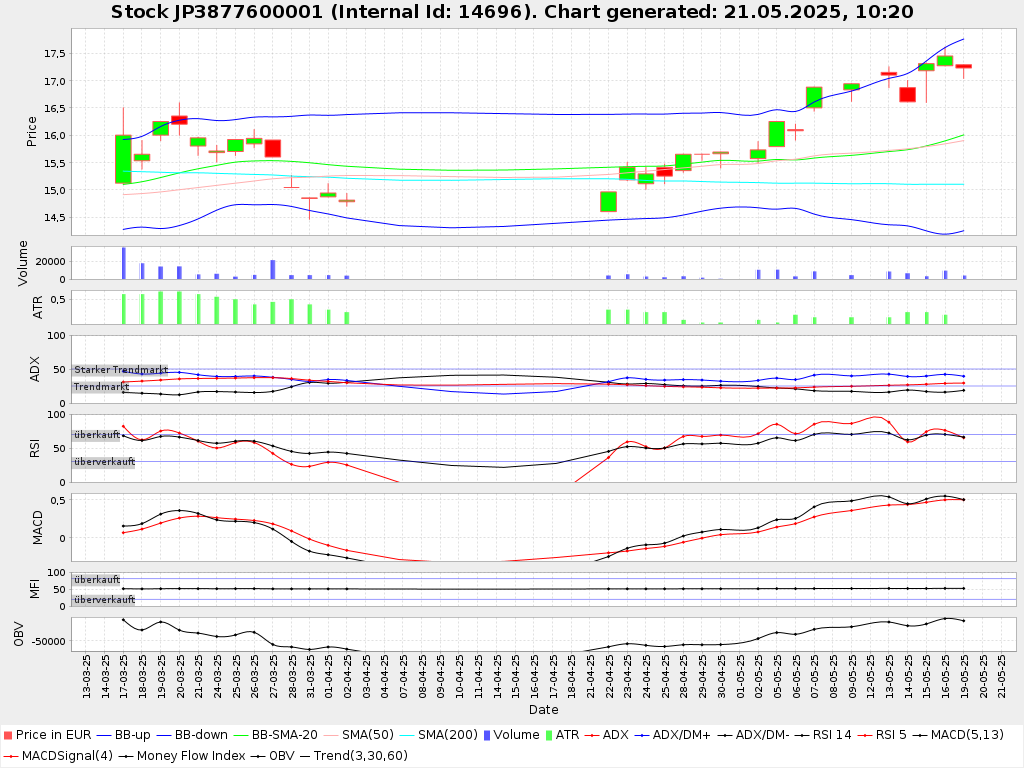This screenshot has height=768, width=1024.
Task: Click the Money Flow Index legend label
Action: (190, 756)
